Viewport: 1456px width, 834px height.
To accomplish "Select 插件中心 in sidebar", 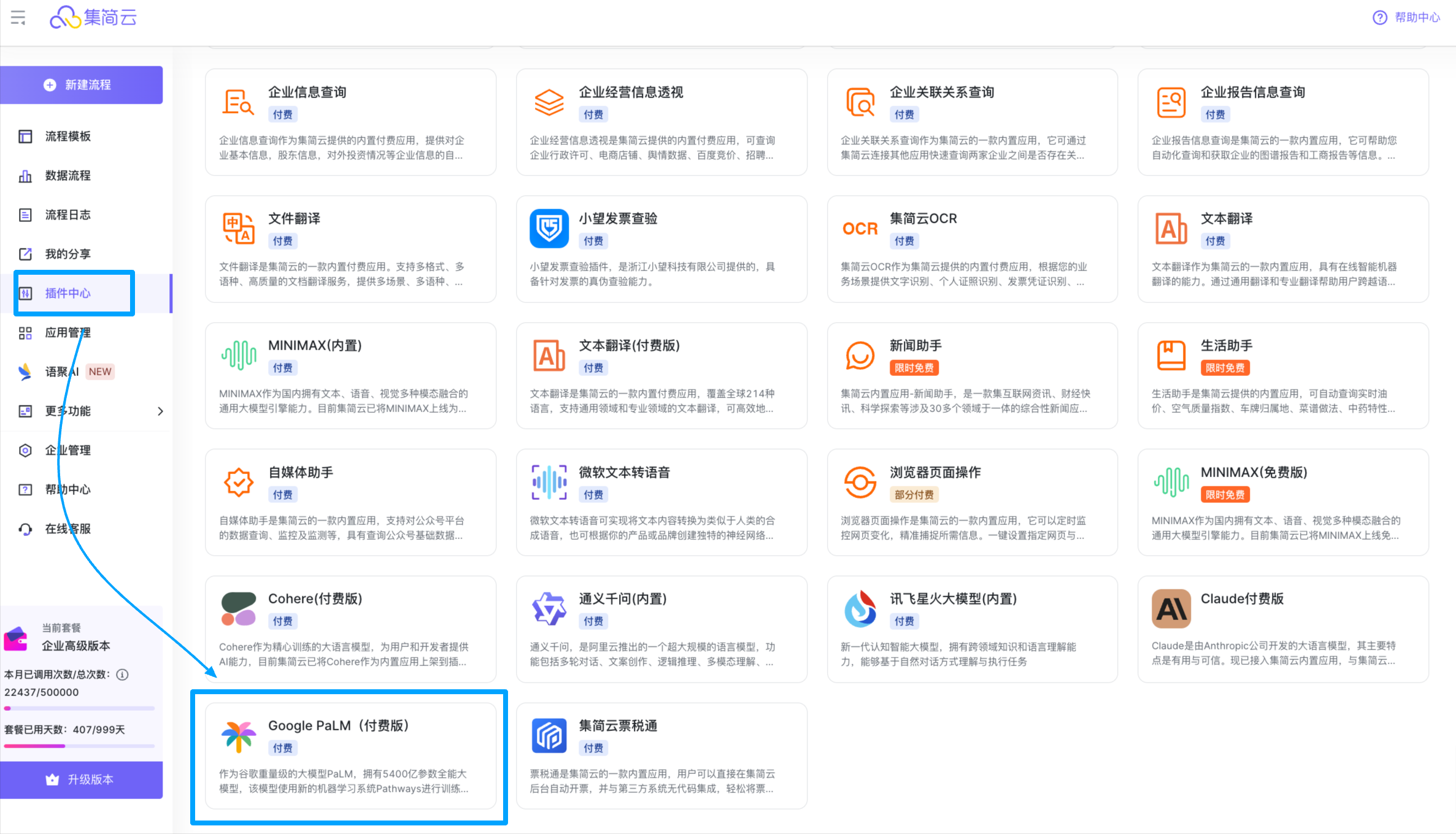I will [67, 293].
